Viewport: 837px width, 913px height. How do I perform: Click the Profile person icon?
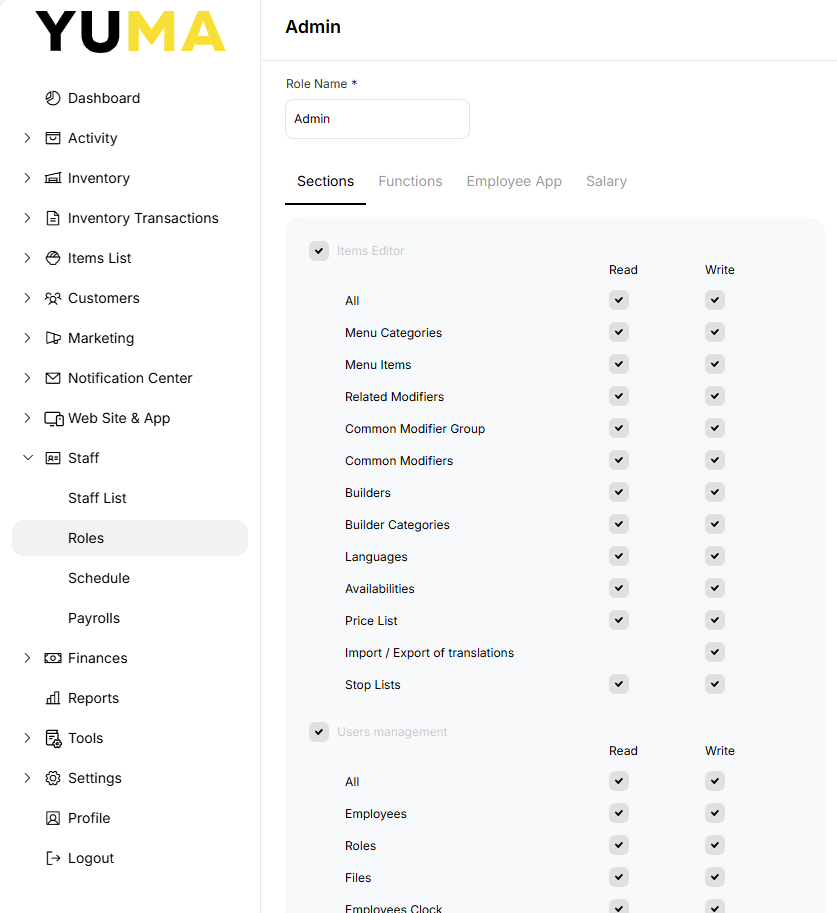(x=53, y=818)
